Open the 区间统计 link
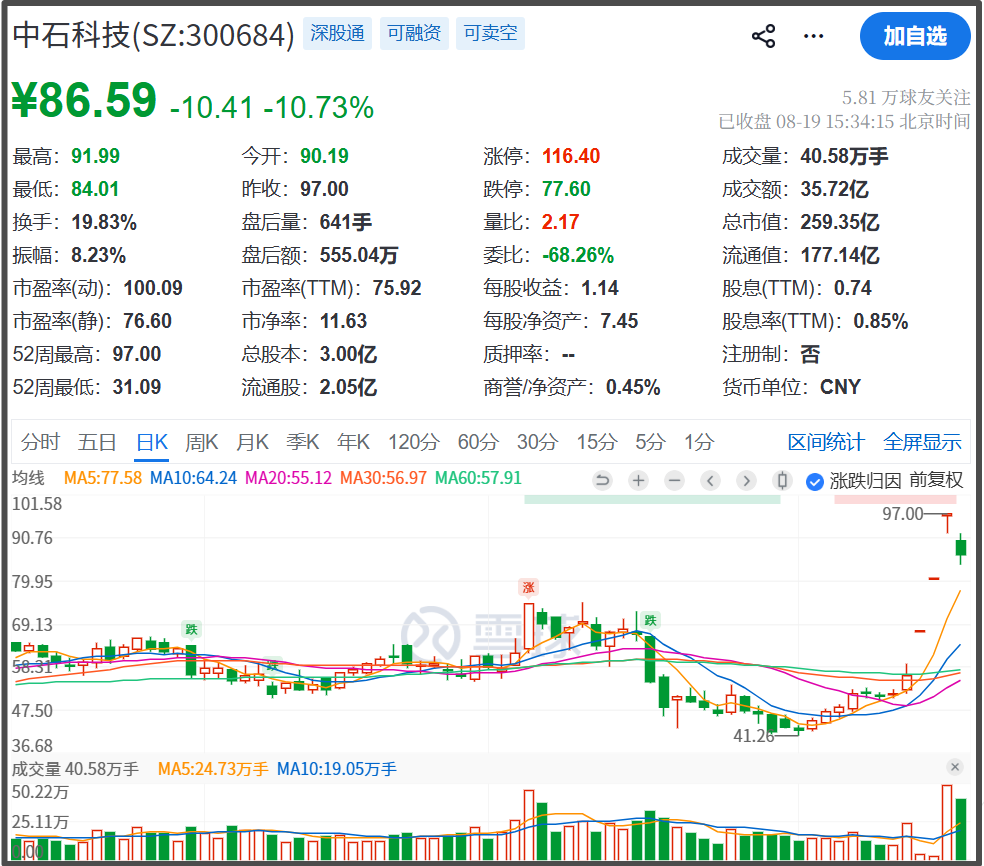984x866 pixels. coord(826,442)
